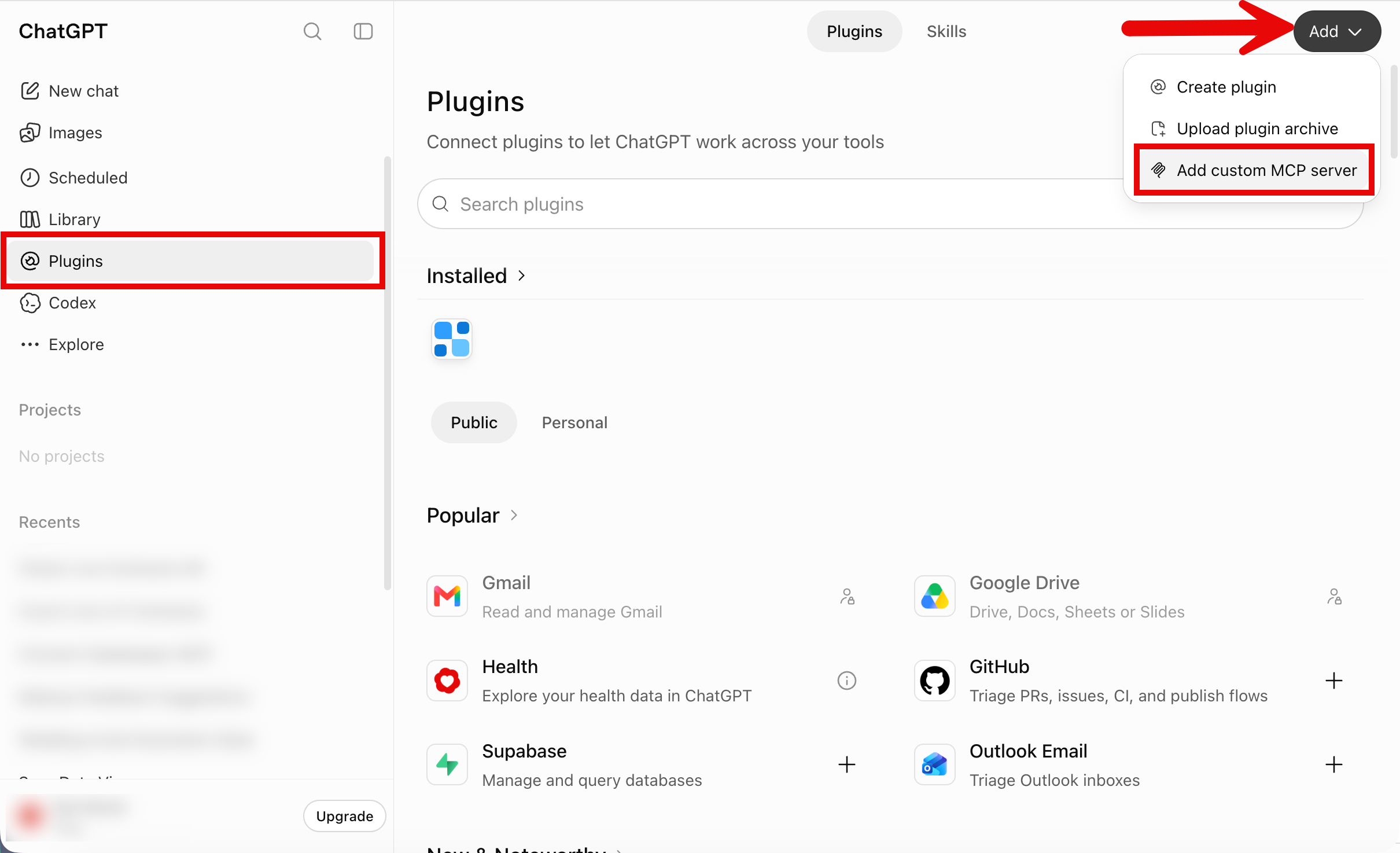Screen dimensions: 1400x853
Task: Select the Plugins sidebar icon
Action: 30,261
